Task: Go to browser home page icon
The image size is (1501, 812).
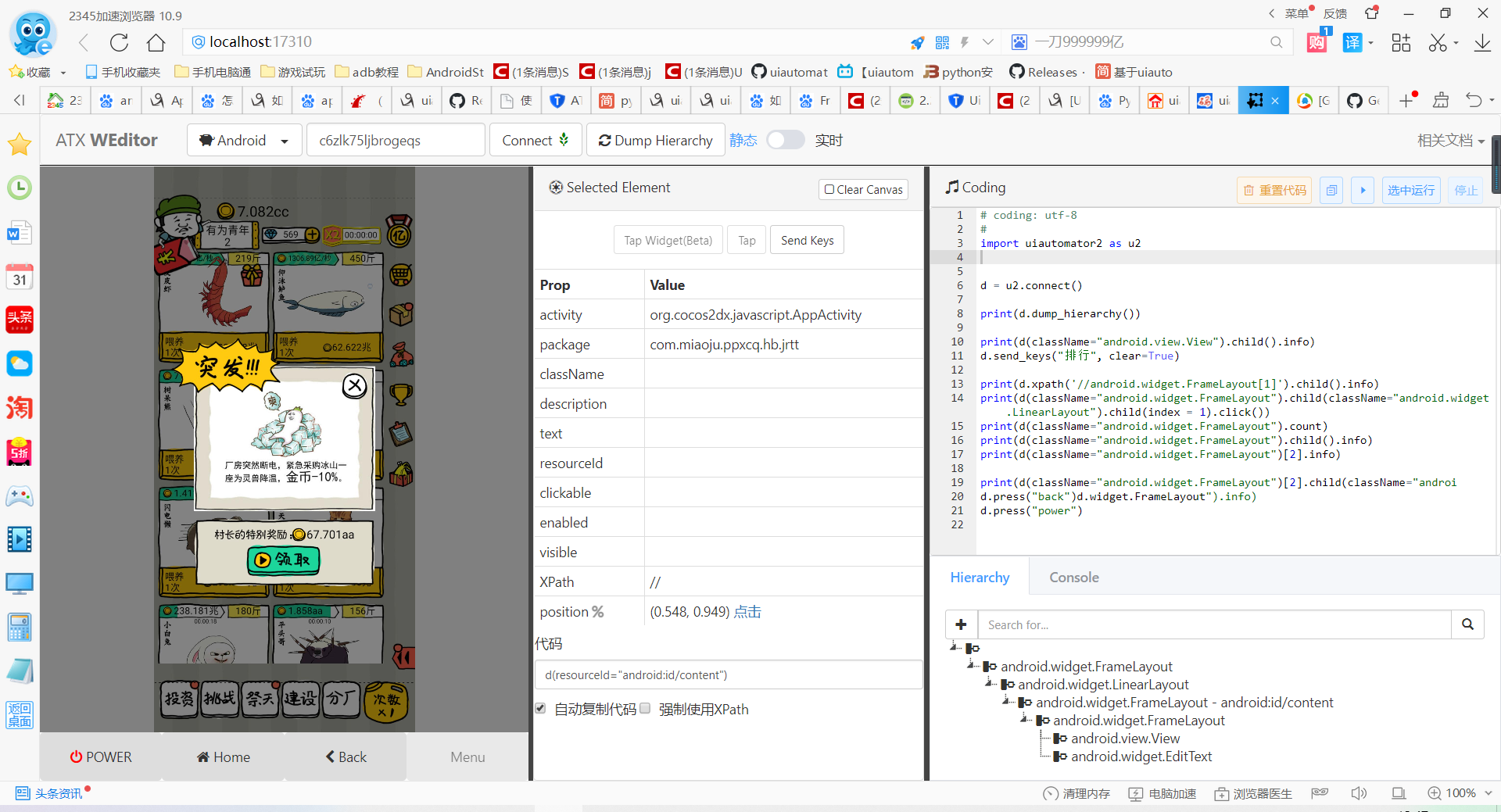Action: point(156,42)
